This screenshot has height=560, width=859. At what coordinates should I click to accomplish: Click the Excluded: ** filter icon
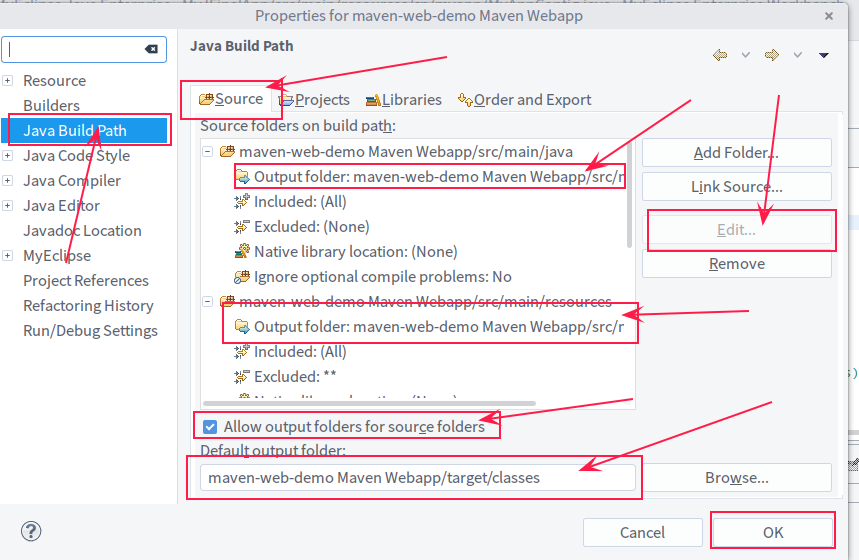[242, 376]
